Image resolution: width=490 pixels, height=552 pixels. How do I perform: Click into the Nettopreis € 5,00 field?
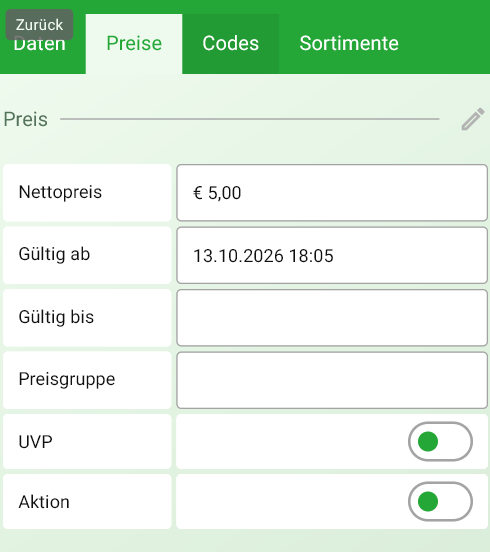pyautogui.click(x=332, y=193)
